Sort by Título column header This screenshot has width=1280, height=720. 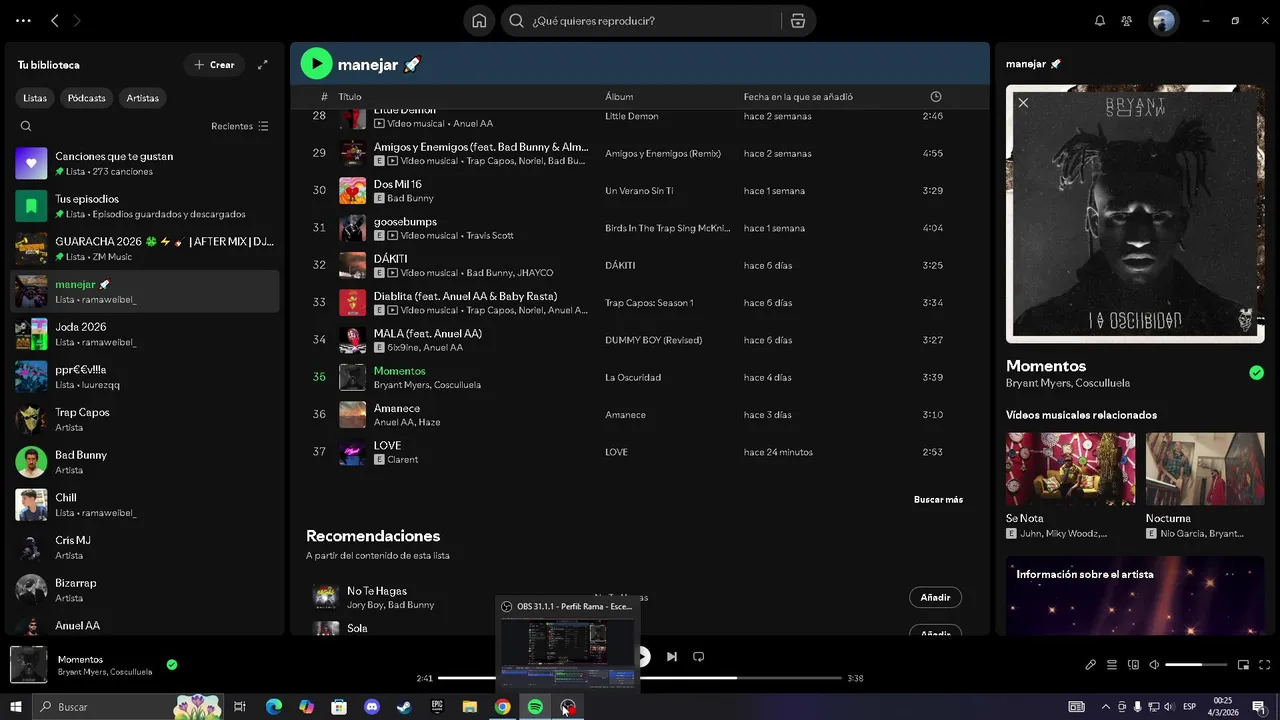(350, 97)
